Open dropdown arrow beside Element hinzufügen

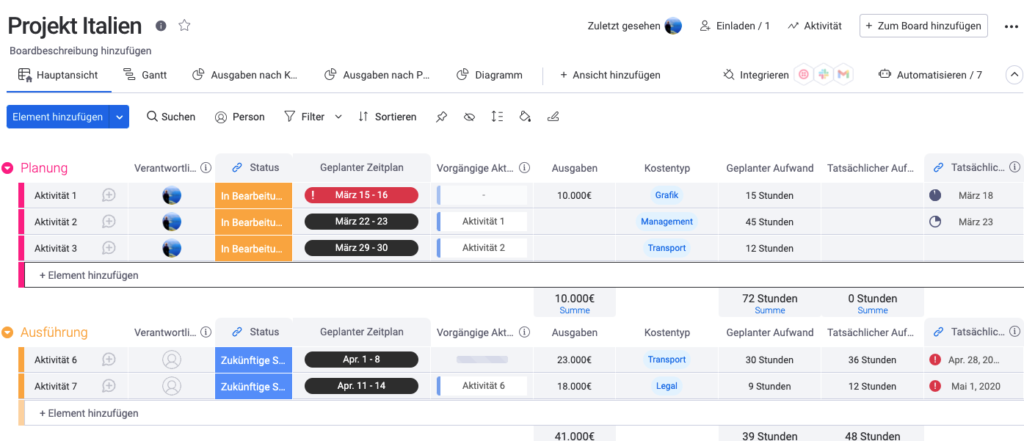pos(120,117)
